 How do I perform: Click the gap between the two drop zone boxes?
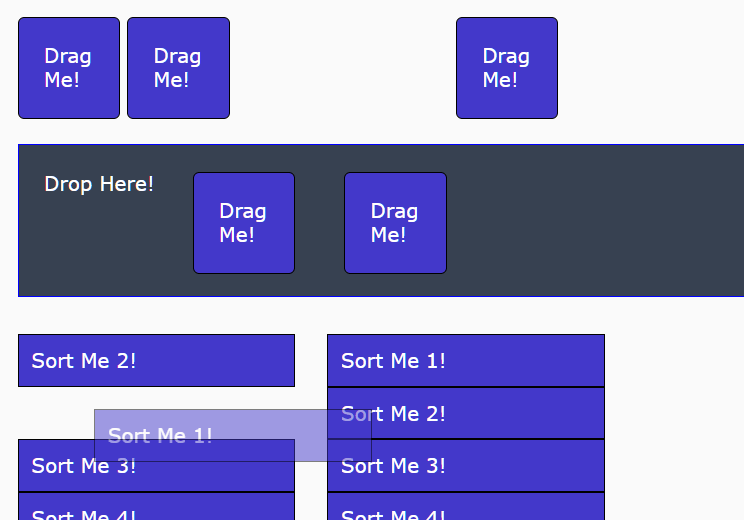[x=319, y=223]
